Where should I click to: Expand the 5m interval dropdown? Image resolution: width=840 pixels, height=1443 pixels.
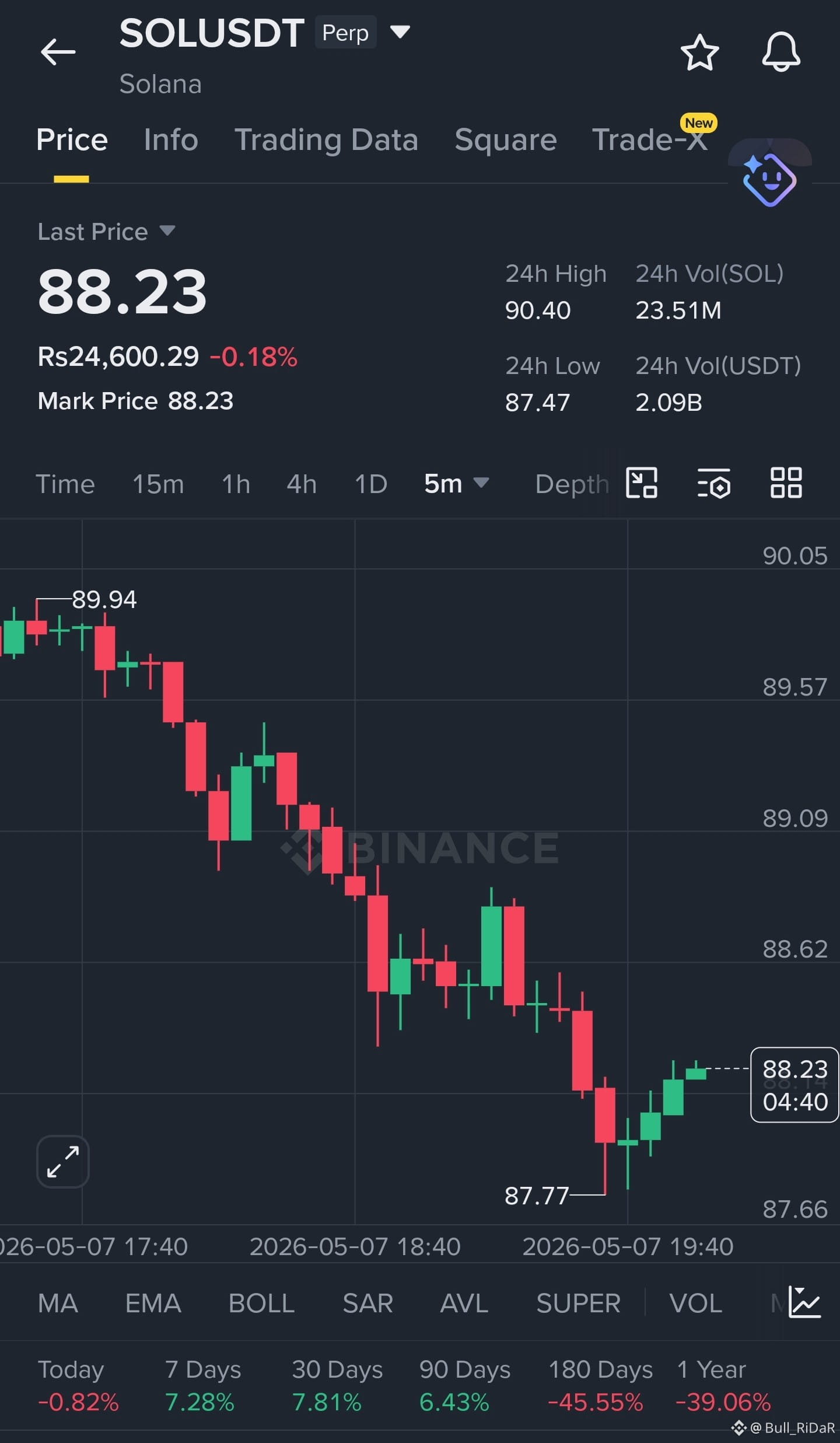[456, 483]
